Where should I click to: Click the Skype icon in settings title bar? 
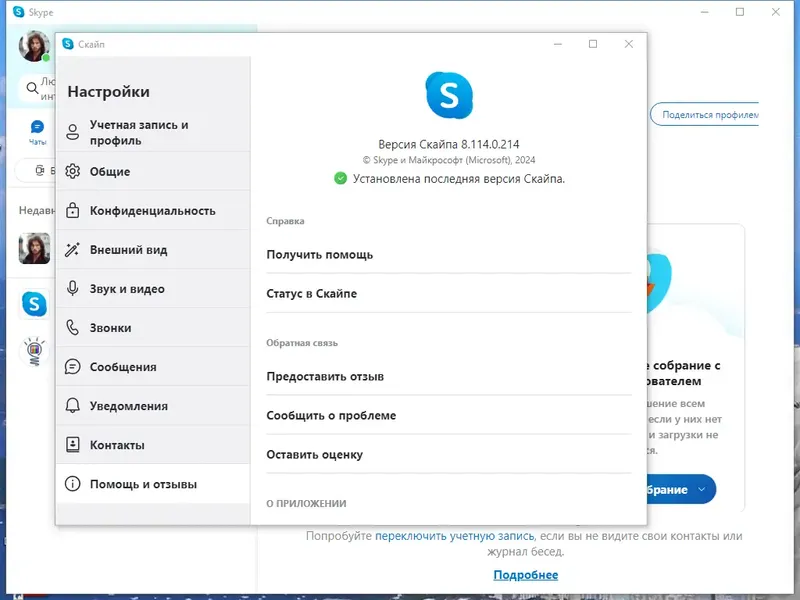point(68,44)
